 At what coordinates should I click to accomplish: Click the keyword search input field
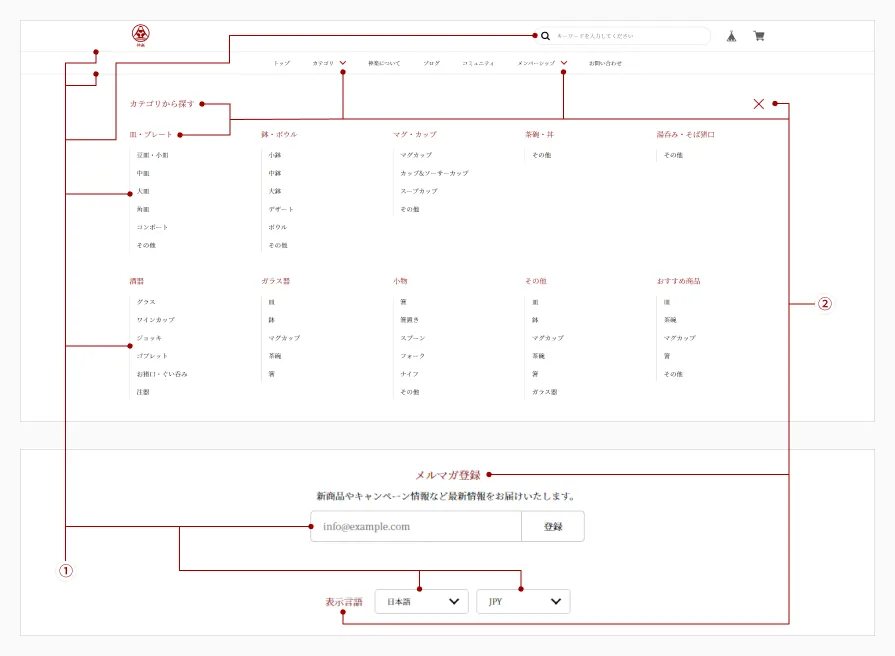(630, 36)
